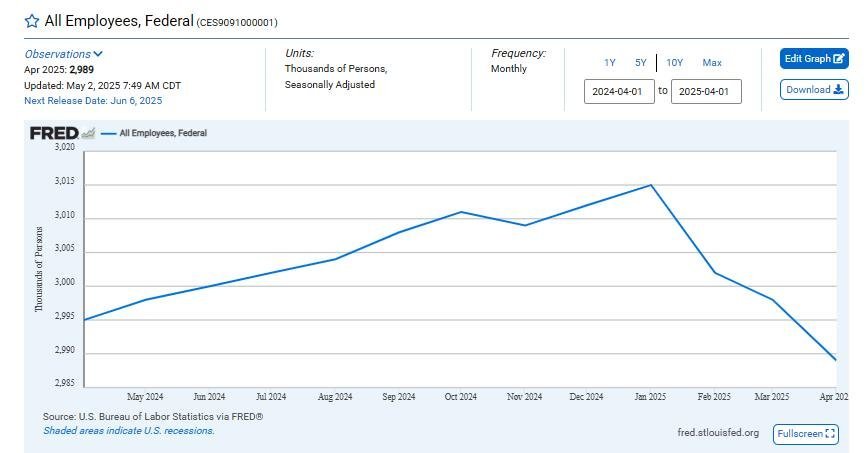Click the FRED logo in chart
Viewport: 867px width, 453px height.
(54, 132)
